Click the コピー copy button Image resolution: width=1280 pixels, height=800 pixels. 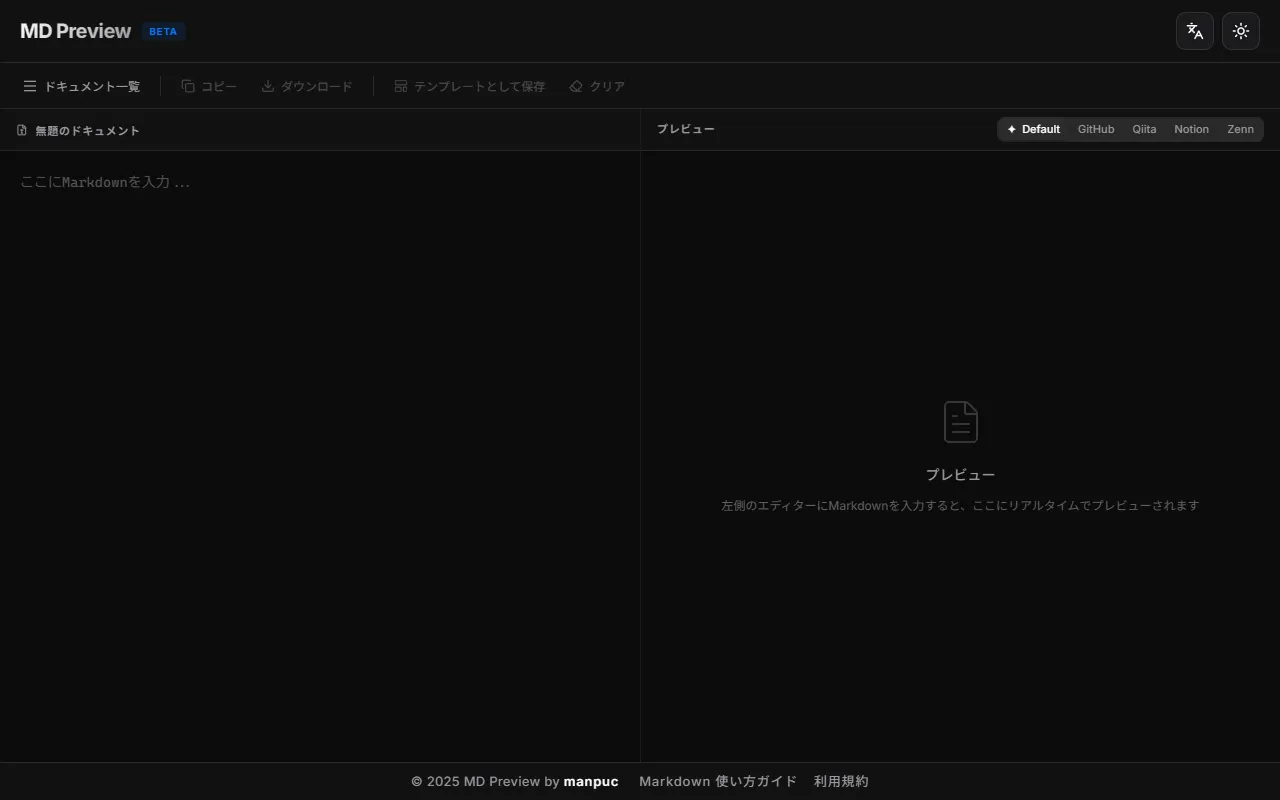209,86
